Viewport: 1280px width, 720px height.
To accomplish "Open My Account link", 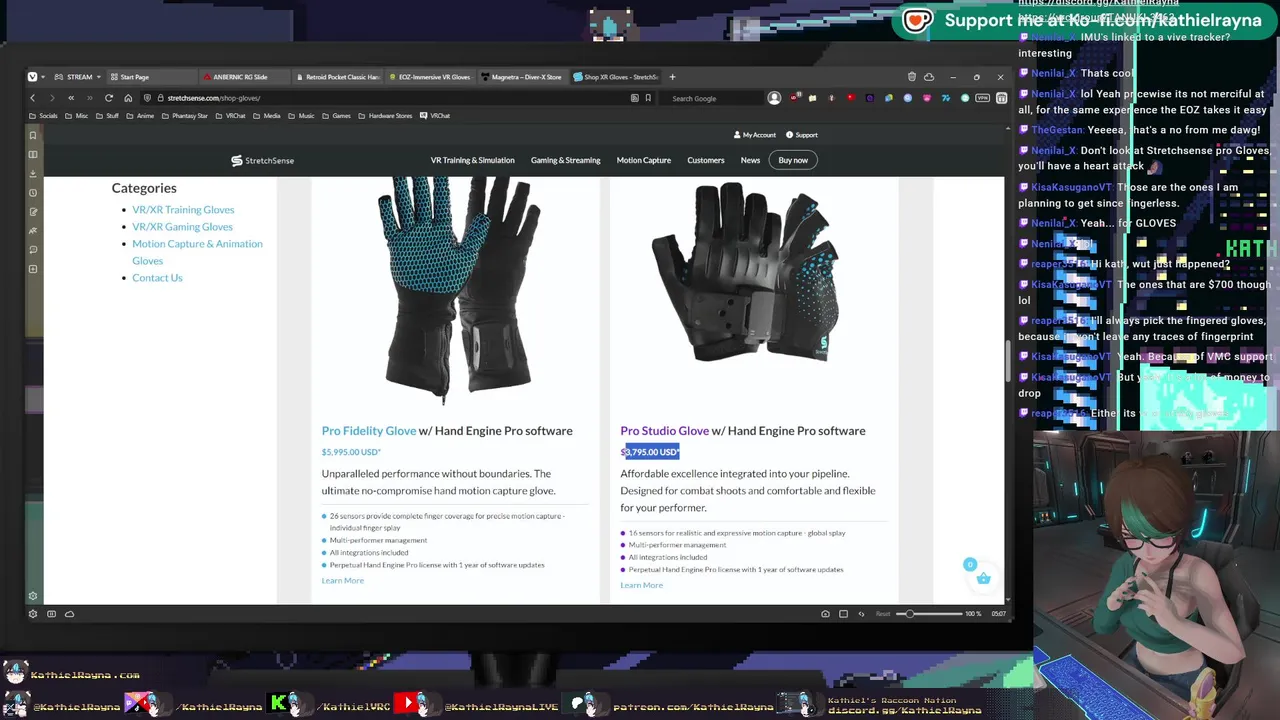I will click(754, 135).
